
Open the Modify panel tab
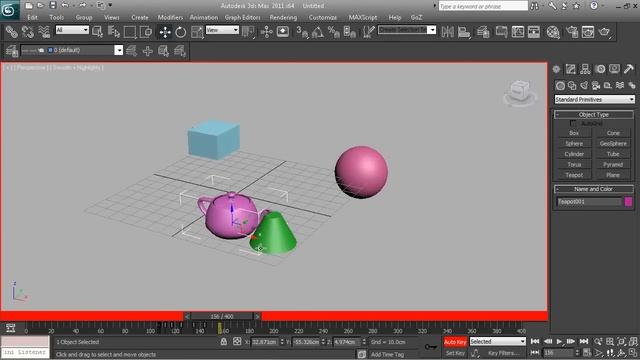(x=571, y=69)
